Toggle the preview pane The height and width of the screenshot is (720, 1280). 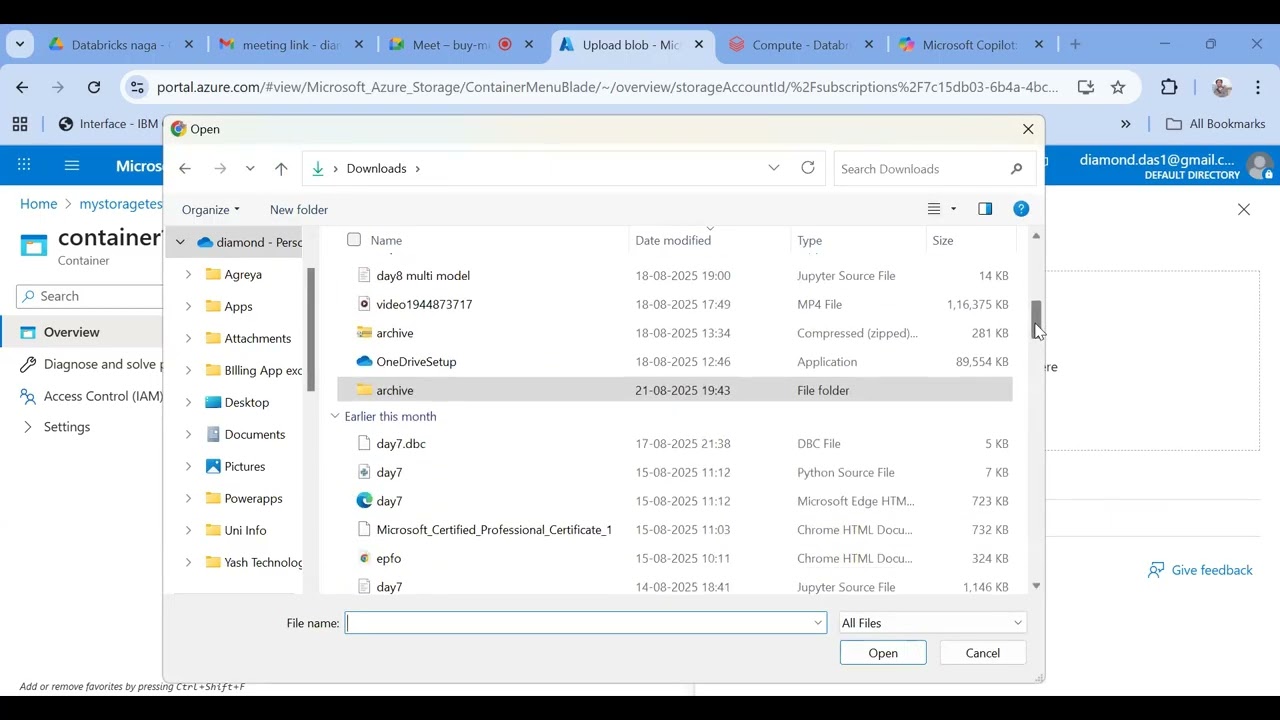tap(985, 209)
